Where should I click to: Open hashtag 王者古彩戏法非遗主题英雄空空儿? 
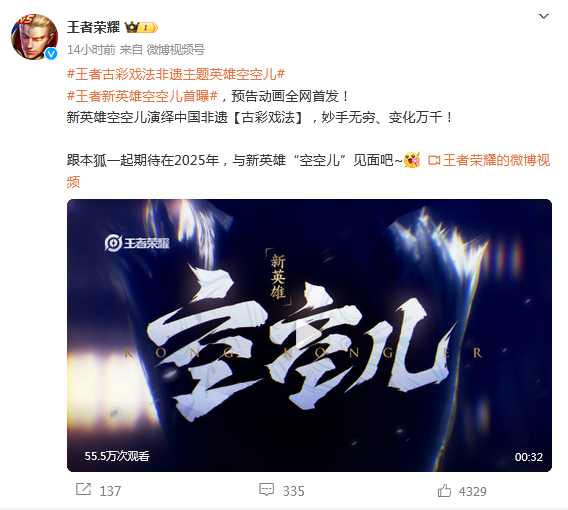point(176,75)
